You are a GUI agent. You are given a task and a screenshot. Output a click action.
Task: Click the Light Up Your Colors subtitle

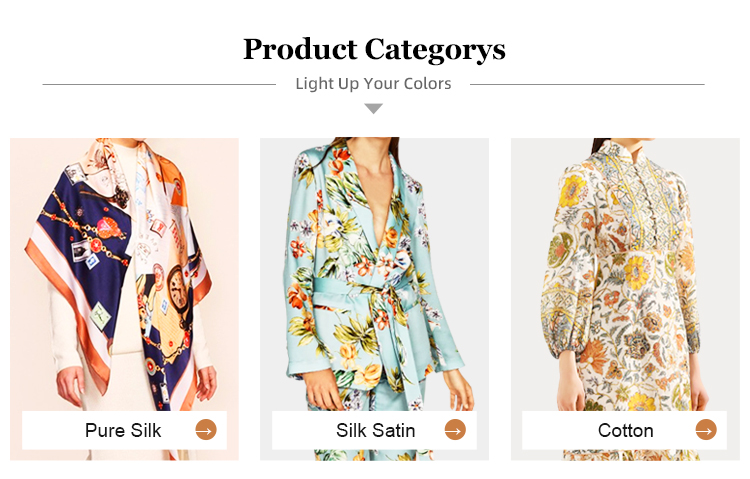click(373, 84)
